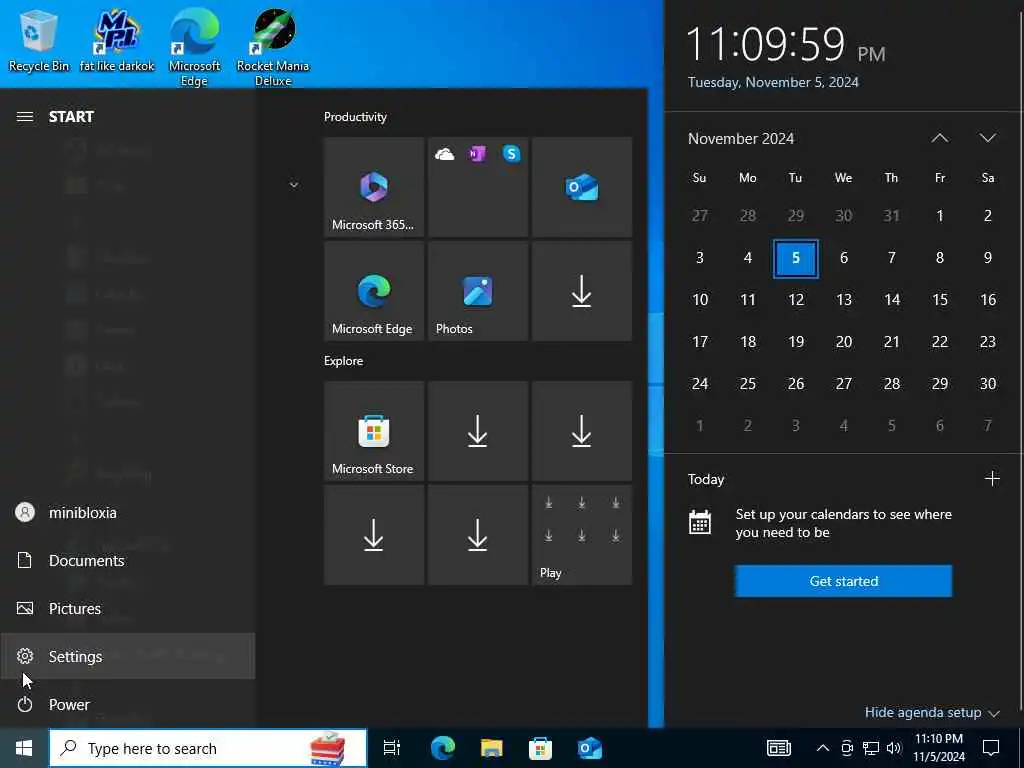This screenshot has height=768, width=1024.
Task: Open Edge from the taskbar
Action: (x=443, y=748)
